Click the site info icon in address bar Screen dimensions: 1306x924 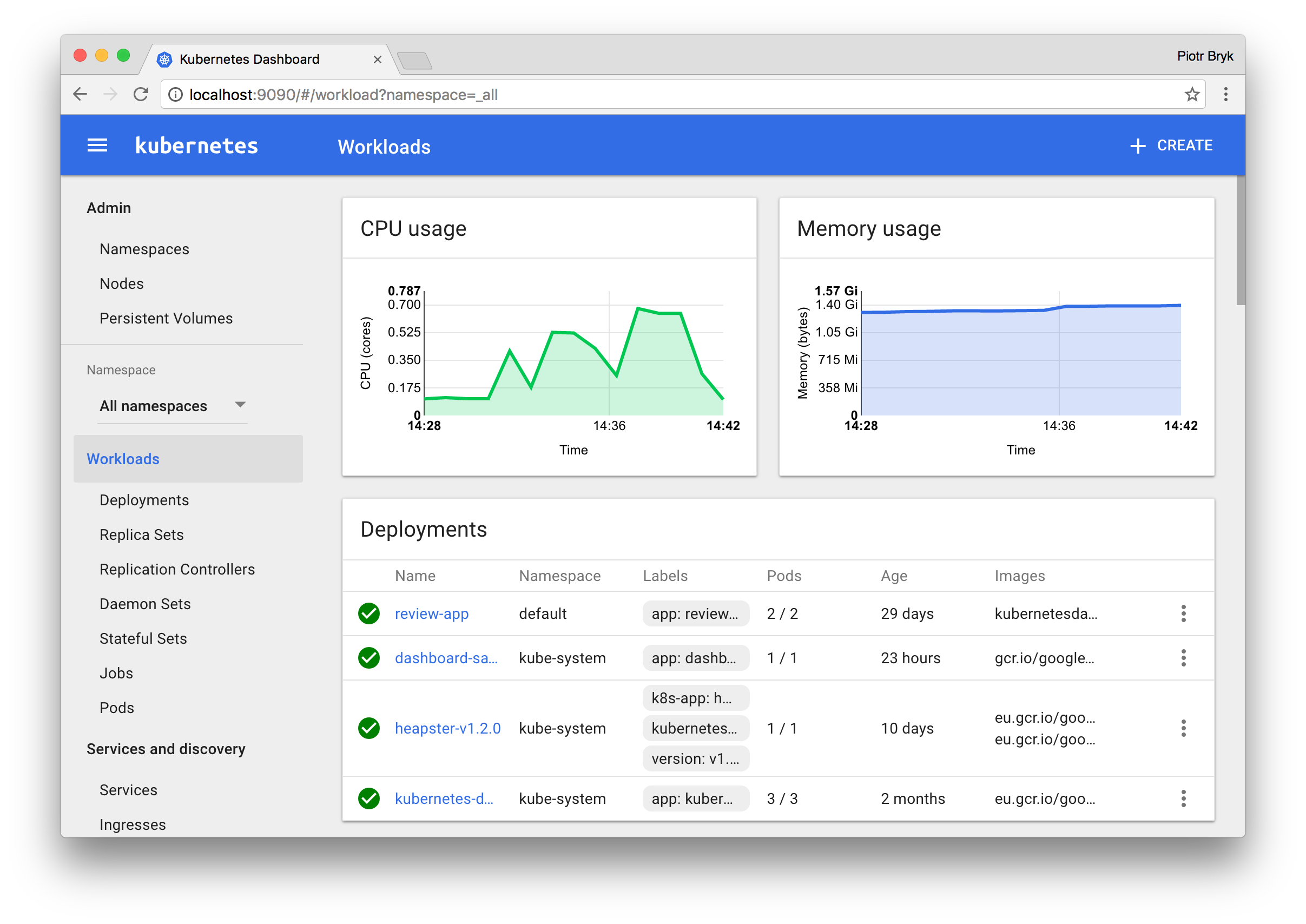(x=176, y=95)
